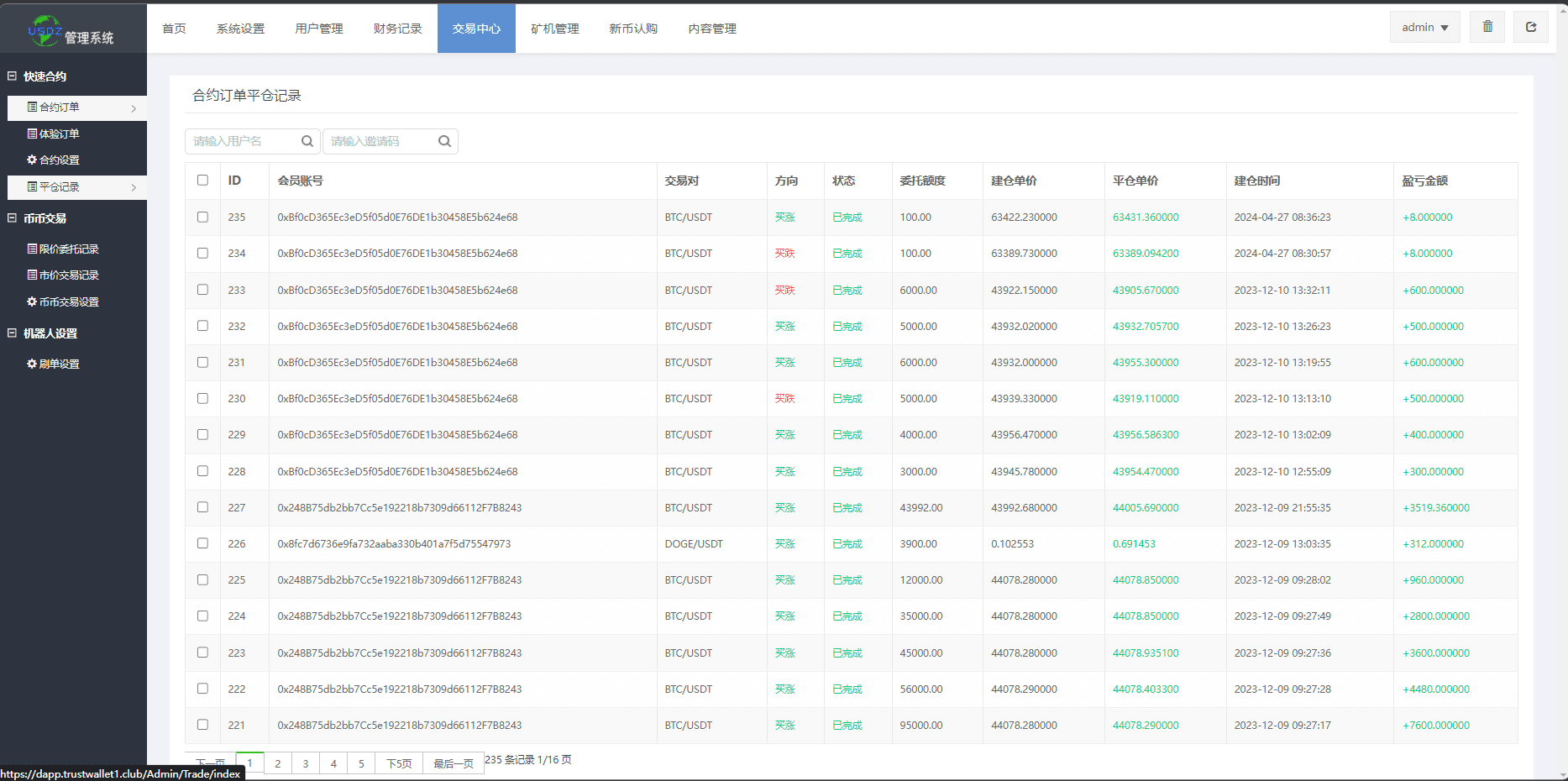The image size is (1568, 781).
Task: Select the checkbox for order ID 226
Action: pos(202,543)
